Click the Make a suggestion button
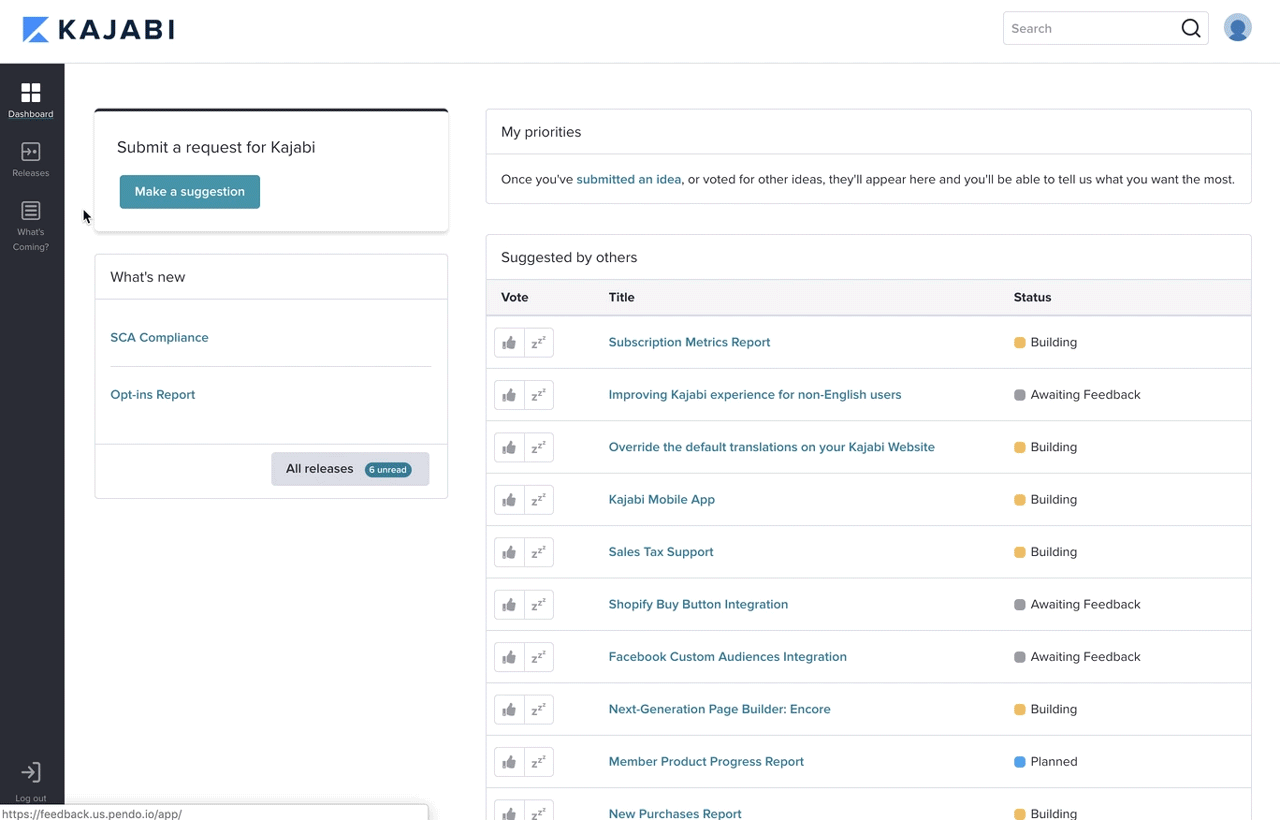The height and width of the screenshot is (820, 1280). 190,192
